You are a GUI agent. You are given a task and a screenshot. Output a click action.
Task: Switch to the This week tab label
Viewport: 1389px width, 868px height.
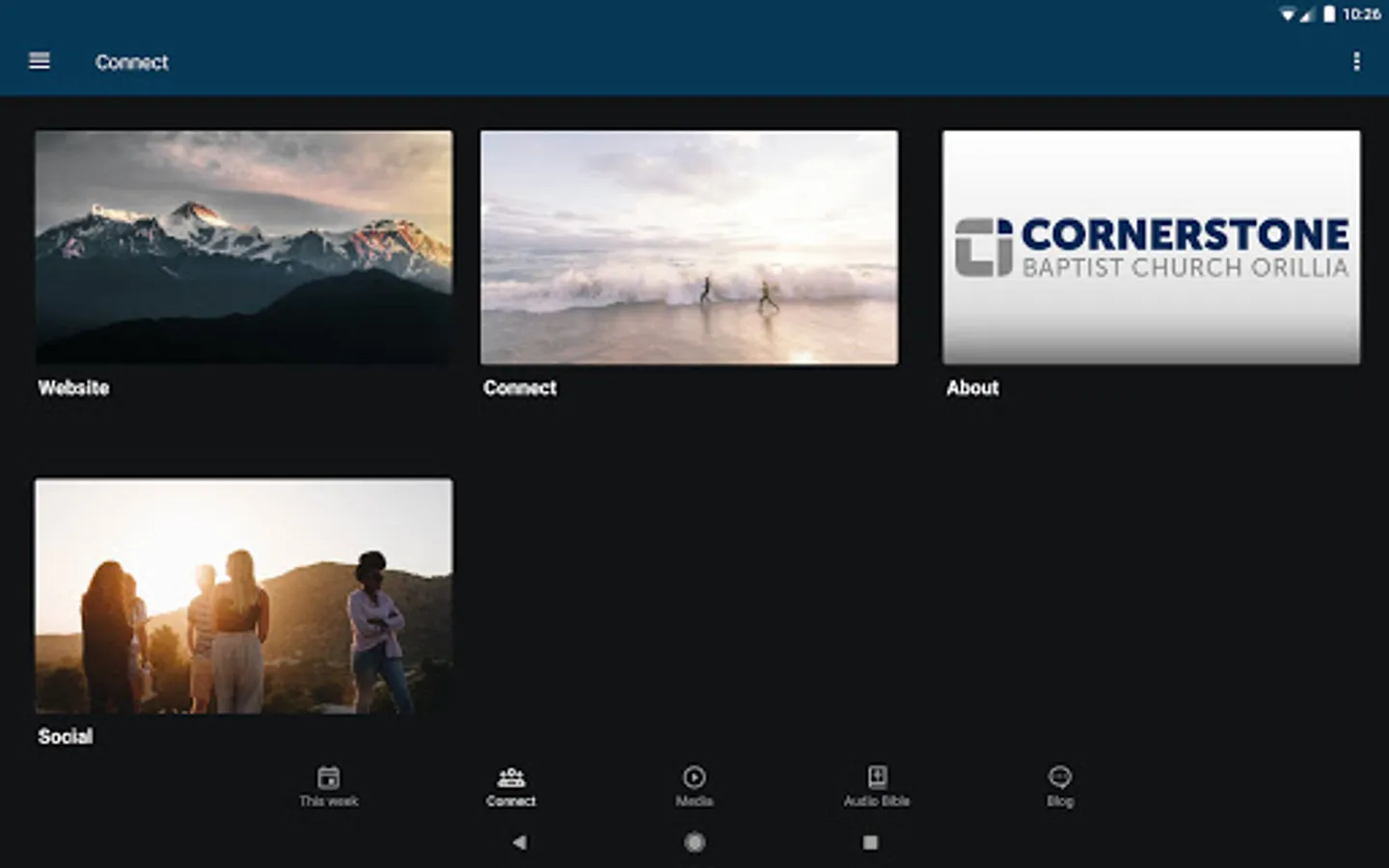click(329, 801)
